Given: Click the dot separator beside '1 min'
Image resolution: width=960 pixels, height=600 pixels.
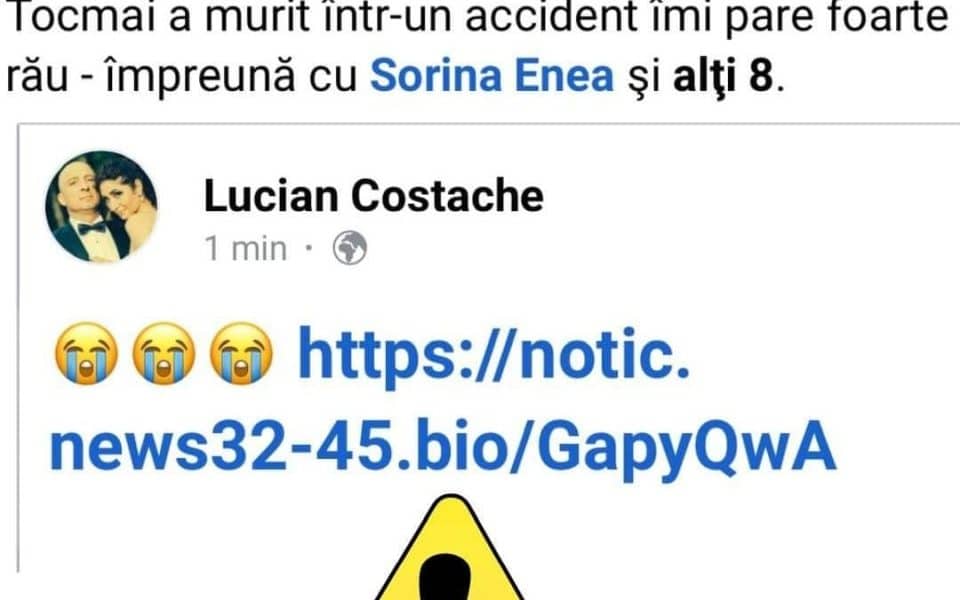Looking at the screenshot, I should point(309,248).
